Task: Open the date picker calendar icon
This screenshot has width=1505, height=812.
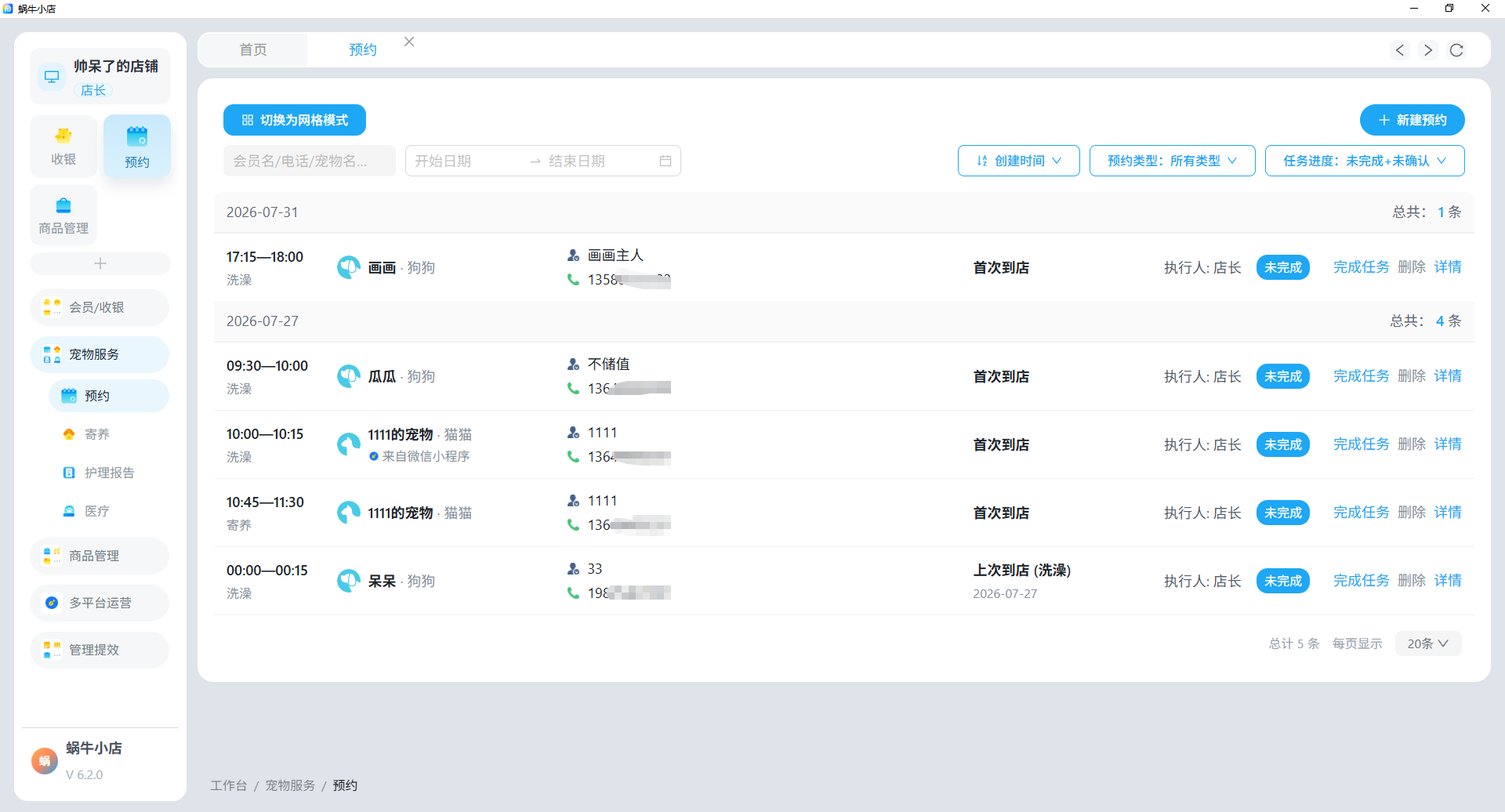Action: 665,161
